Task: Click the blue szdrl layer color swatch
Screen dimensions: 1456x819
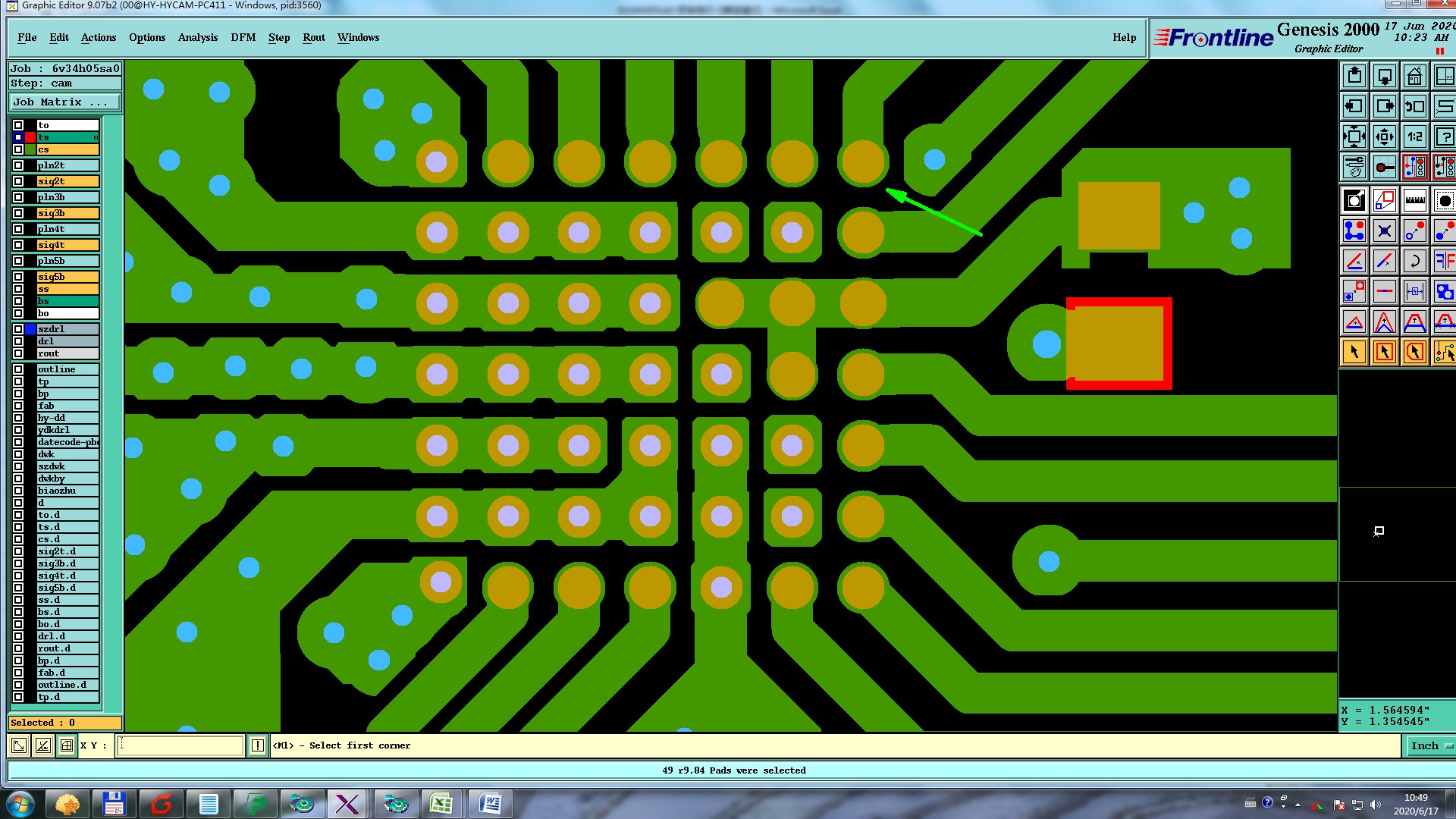Action: [x=30, y=329]
